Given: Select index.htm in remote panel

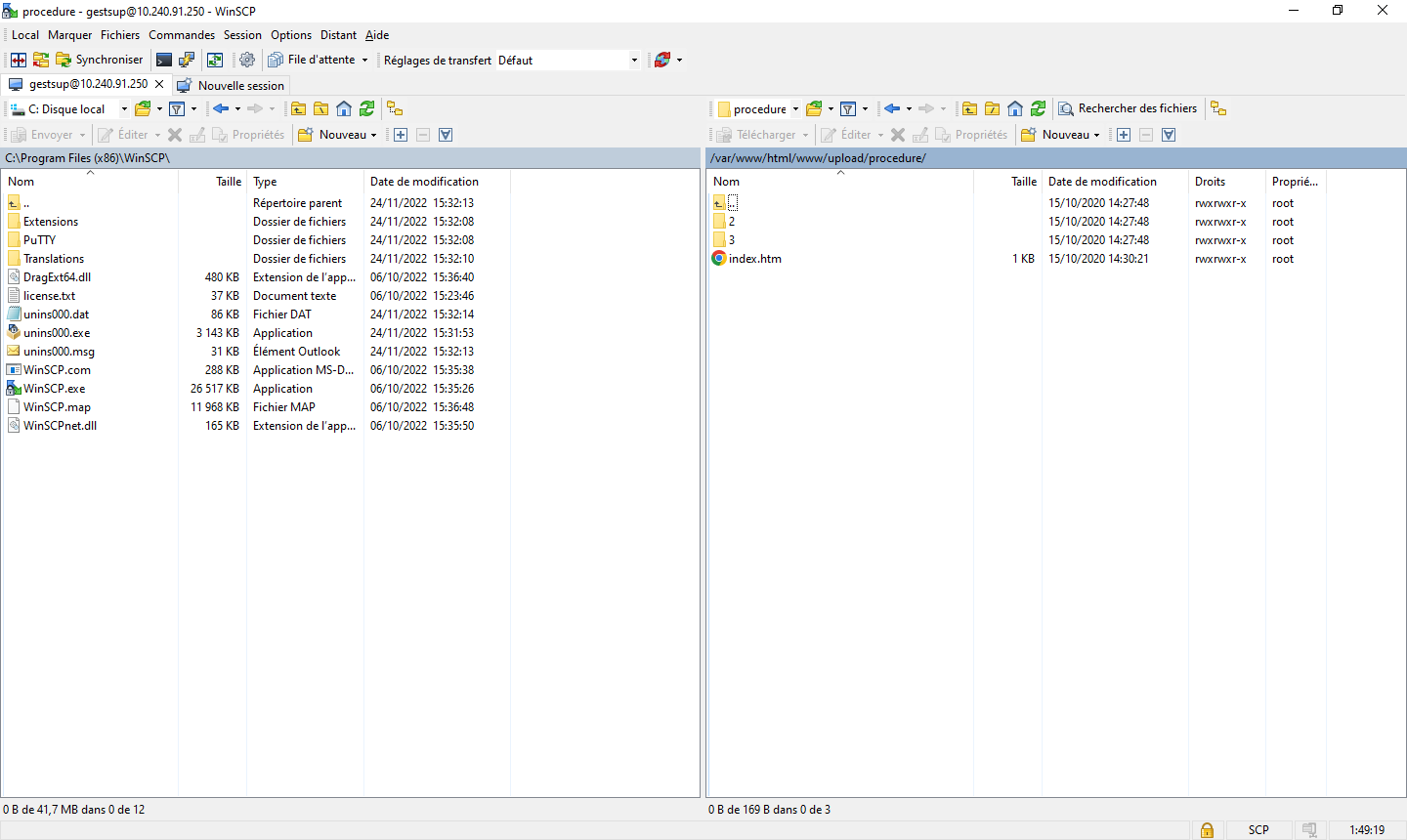Looking at the screenshot, I should click(x=754, y=259).
